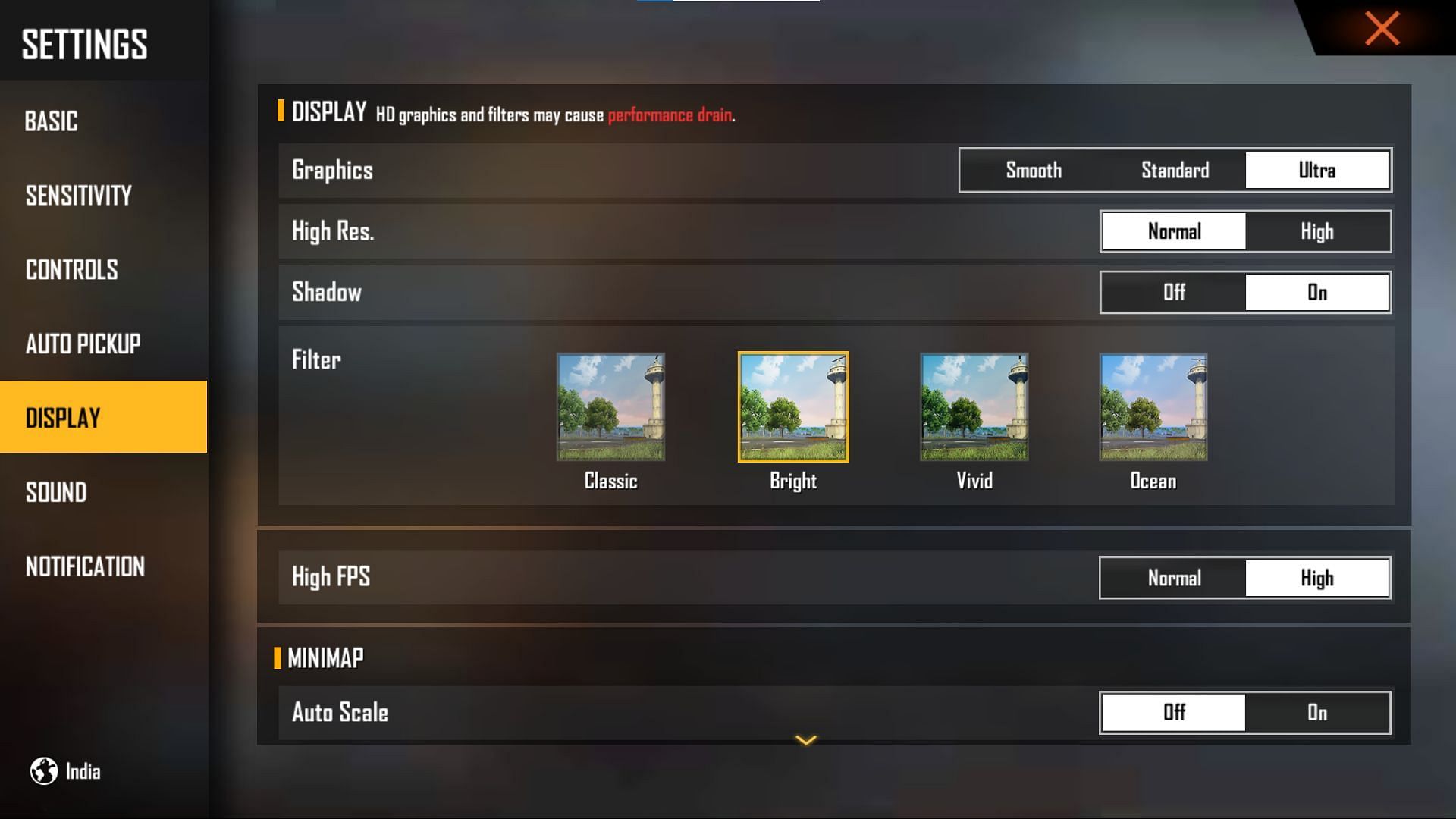Toggle Shadow to Off
The height and width of the screenshot is (819, 1456).
pyautogui.click(x=1174, y=292)
